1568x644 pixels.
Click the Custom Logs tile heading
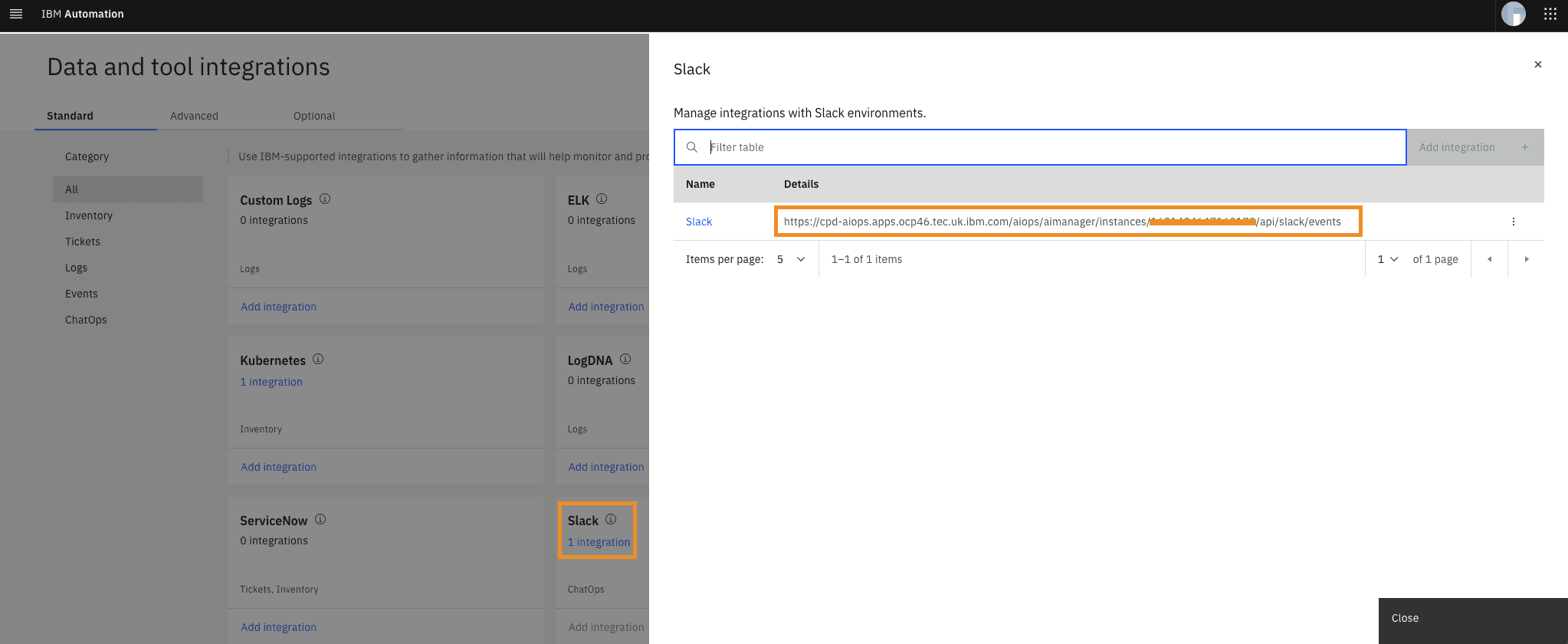(x=276, y=200)
